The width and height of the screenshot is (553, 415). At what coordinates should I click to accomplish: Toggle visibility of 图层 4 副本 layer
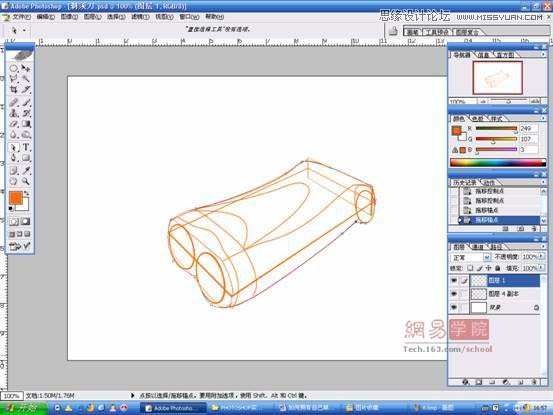point(454,294)
